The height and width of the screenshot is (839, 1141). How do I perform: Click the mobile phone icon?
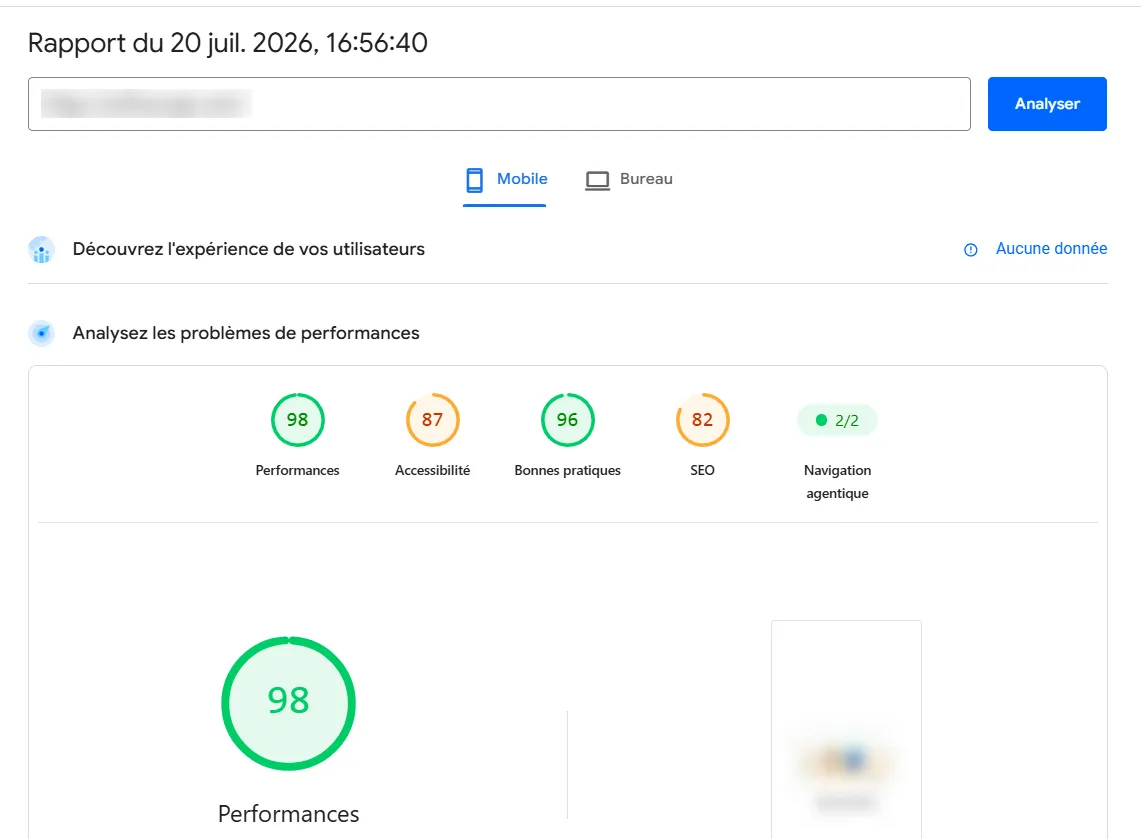click(474, 180)
